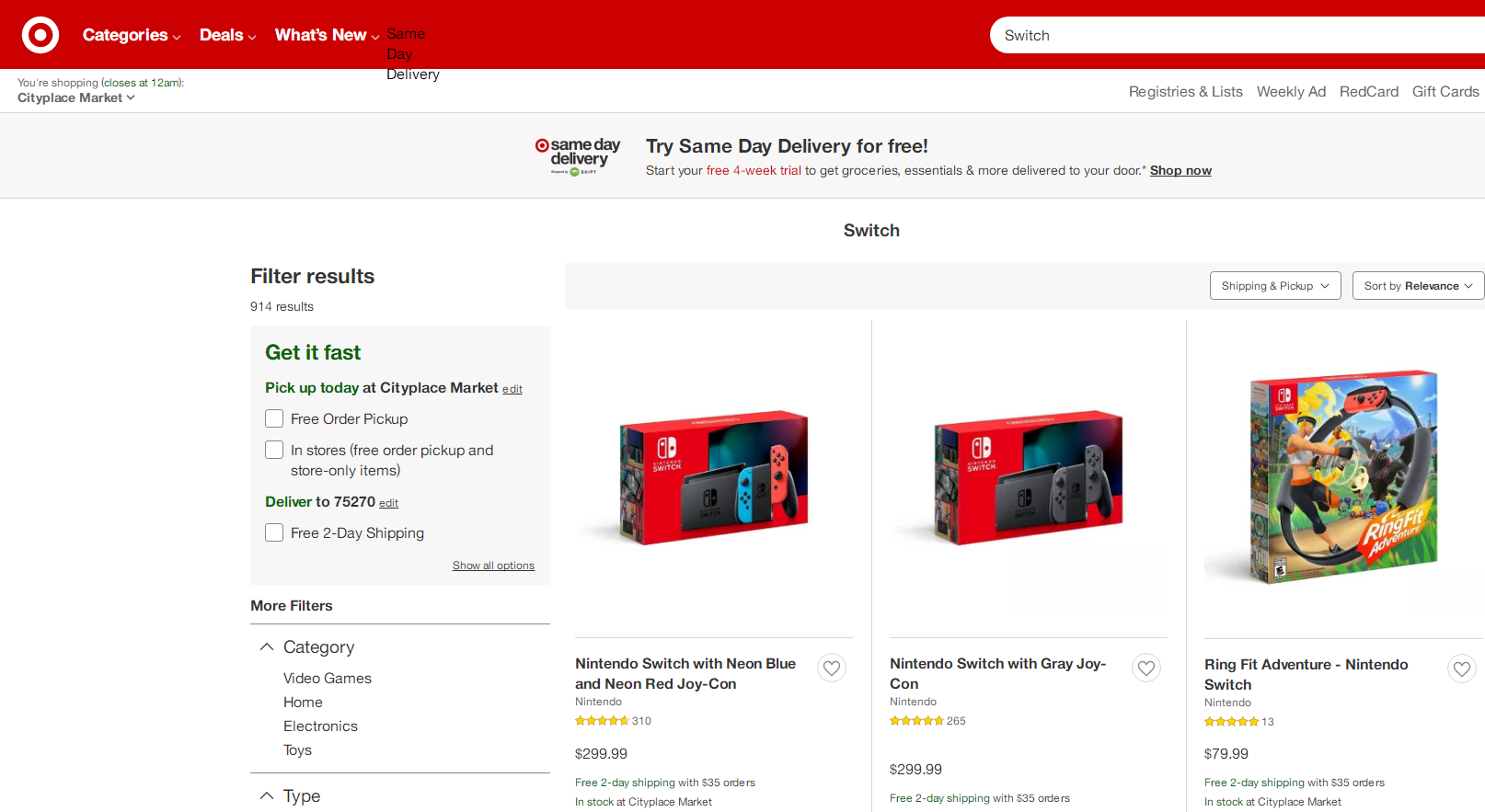This screenshot has width=1485, height=812.
Task: Enable the Free Order Pickup checkbox
Action: tap(274, 419)
